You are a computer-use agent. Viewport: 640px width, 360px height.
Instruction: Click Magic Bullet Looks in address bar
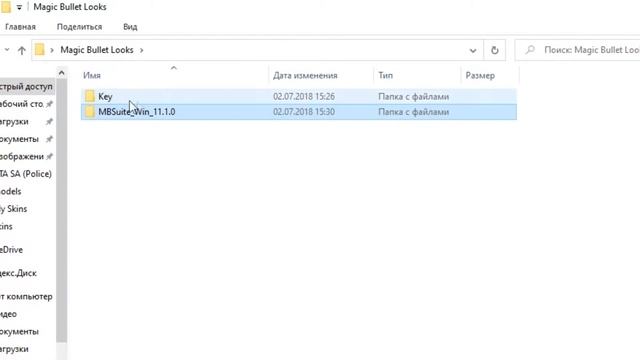pyautogui.click(x=97, y=50)
